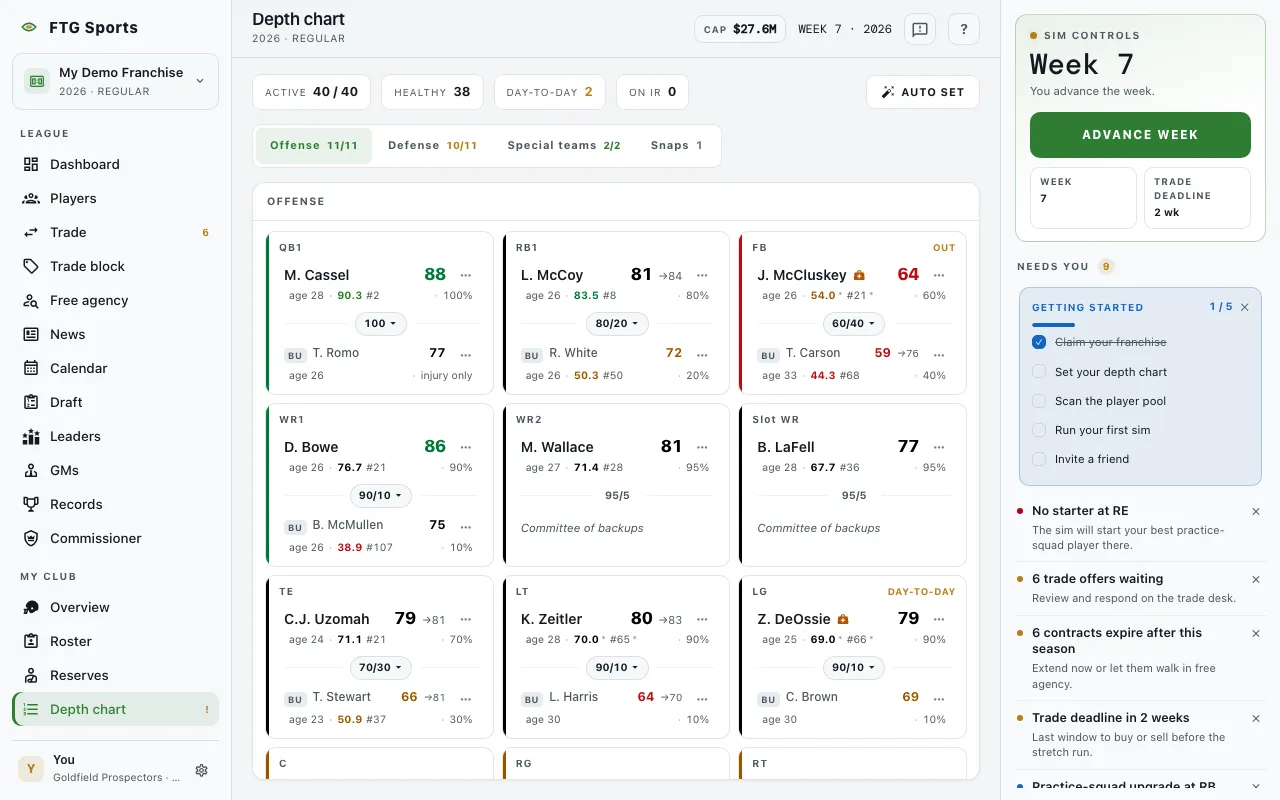The height and width of the screenshot is (800, 1280).
Task: Open options menu for M. Cassel
Action: click(466, 275)
